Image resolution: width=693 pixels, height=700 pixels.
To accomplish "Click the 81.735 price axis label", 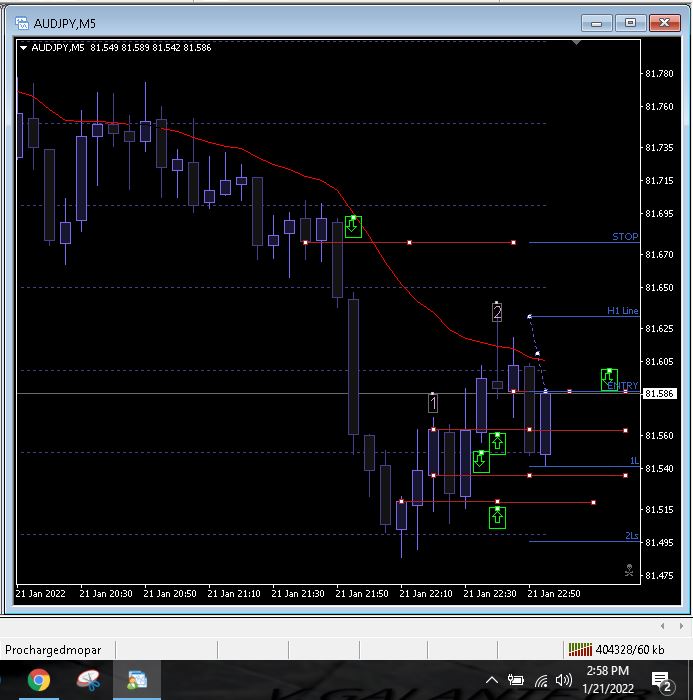I will tap(660, 147).
